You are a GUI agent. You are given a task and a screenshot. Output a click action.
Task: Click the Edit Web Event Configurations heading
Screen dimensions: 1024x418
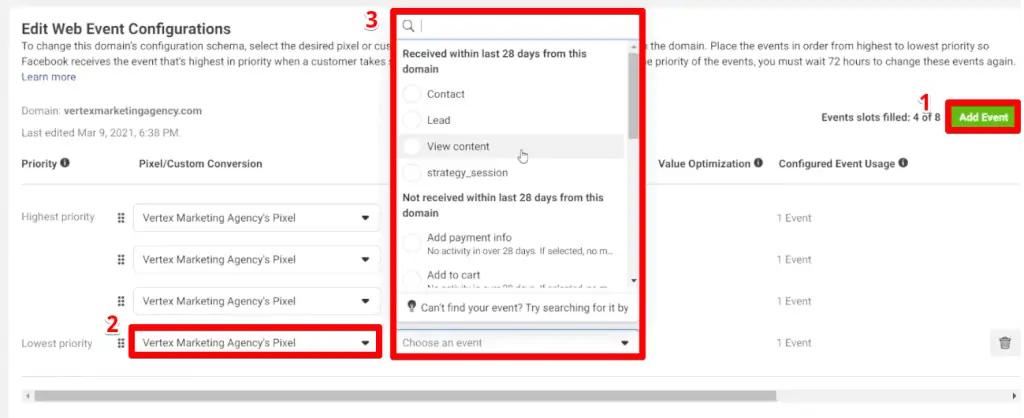[126, 29]
